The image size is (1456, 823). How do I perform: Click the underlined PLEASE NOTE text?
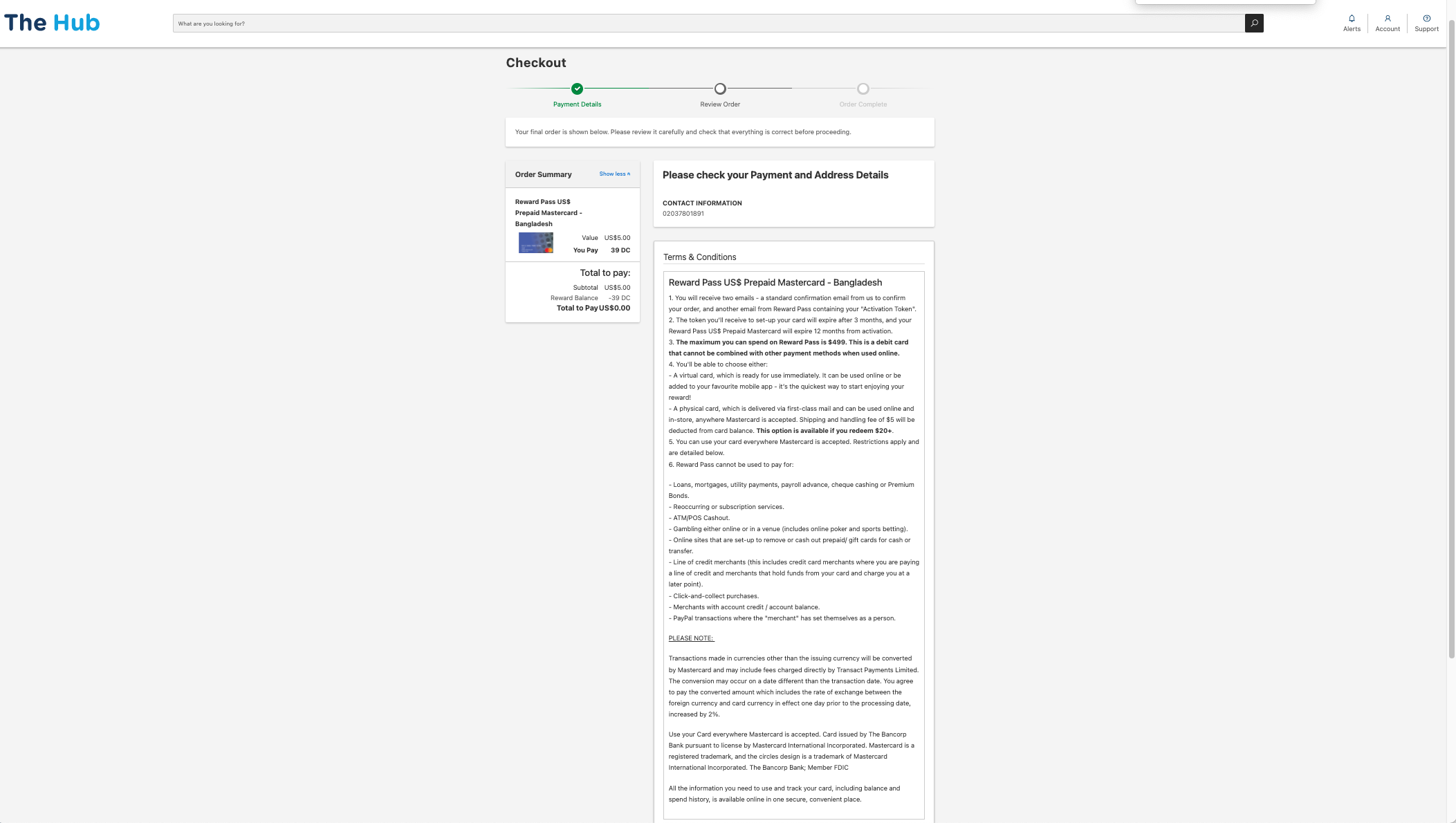691,638
